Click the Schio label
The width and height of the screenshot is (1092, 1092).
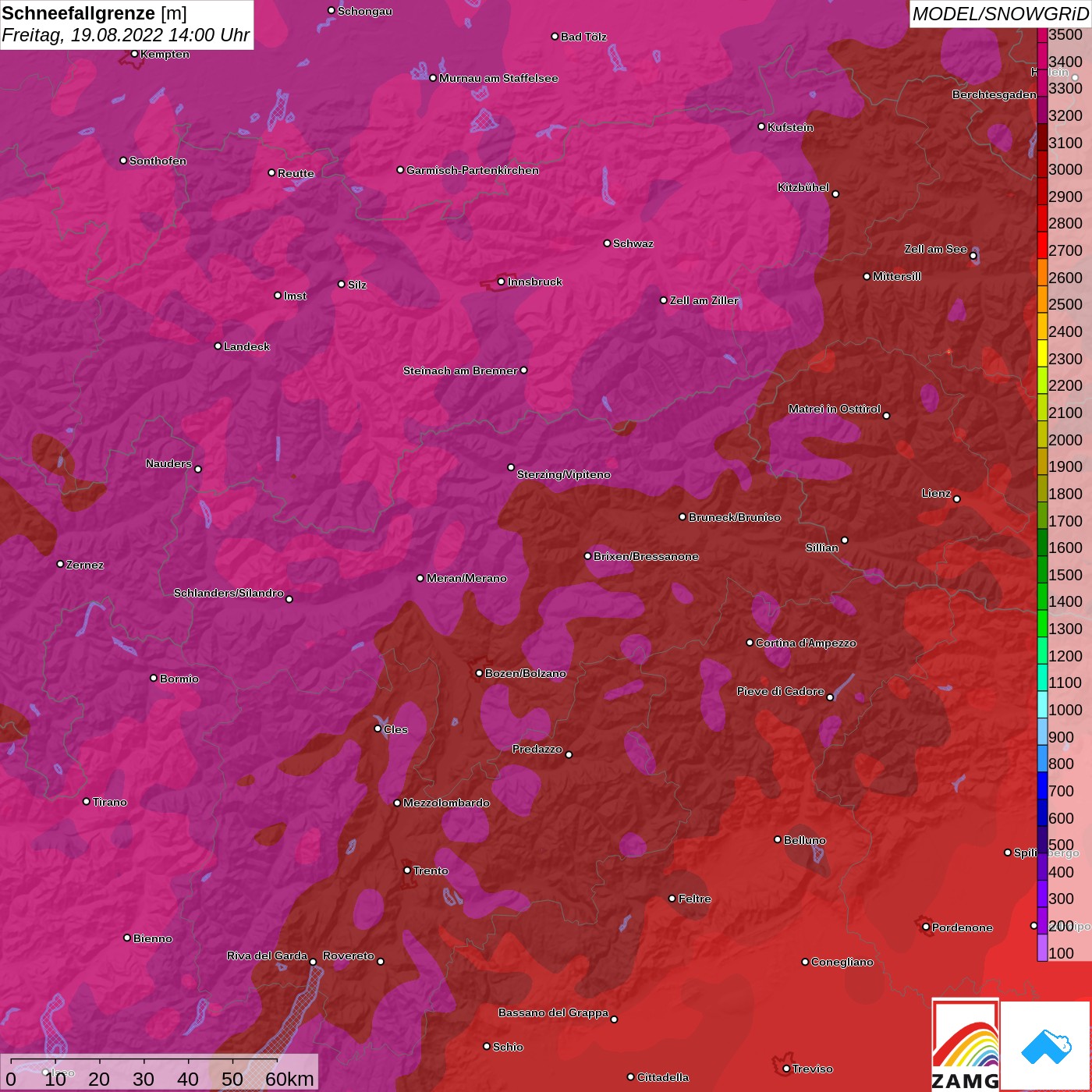(508, 1047)
